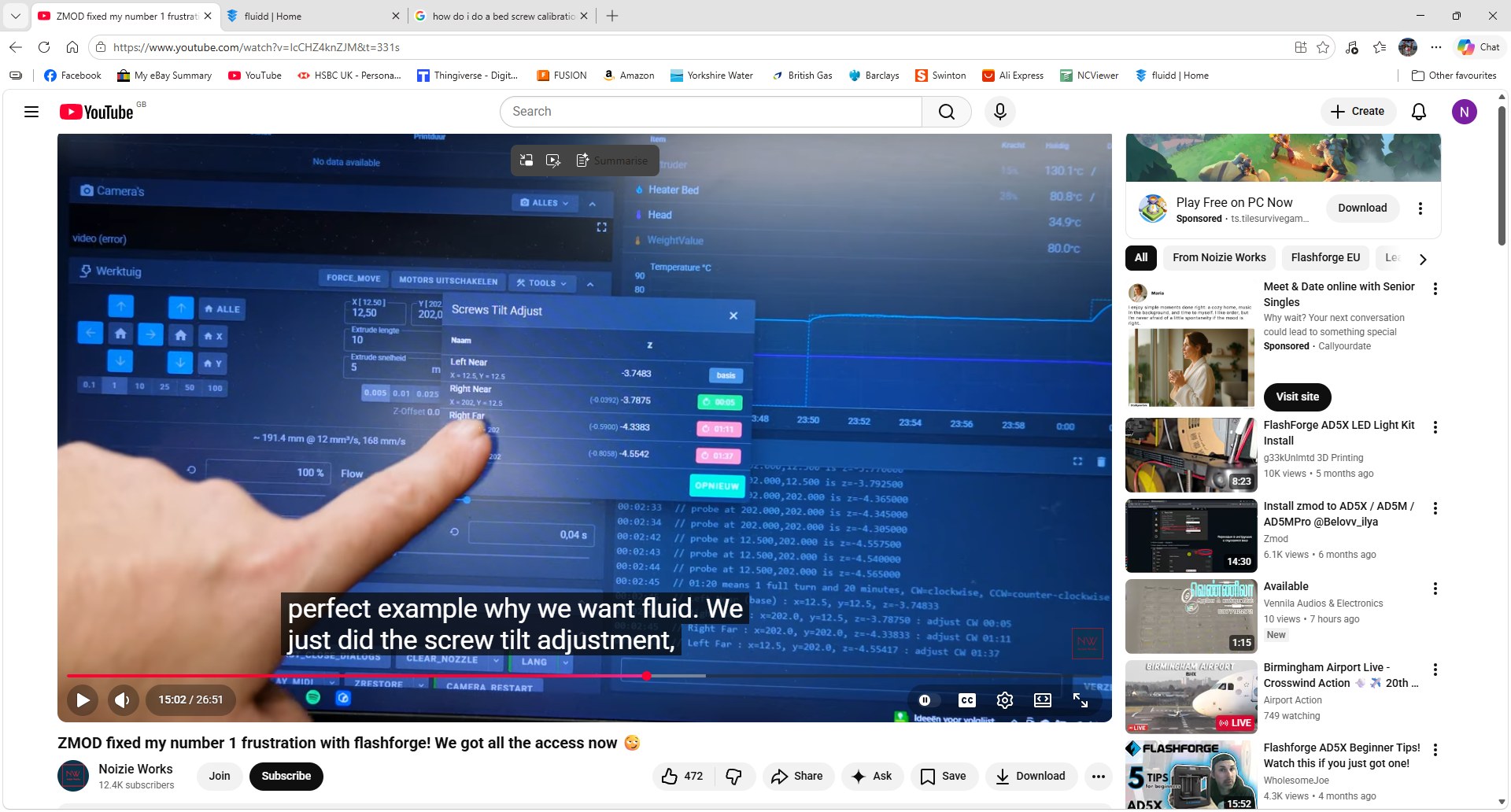This screenshot has height=812, width=1511.
Task: Dislike the video with thumbs down
Action: pos(734,777)
